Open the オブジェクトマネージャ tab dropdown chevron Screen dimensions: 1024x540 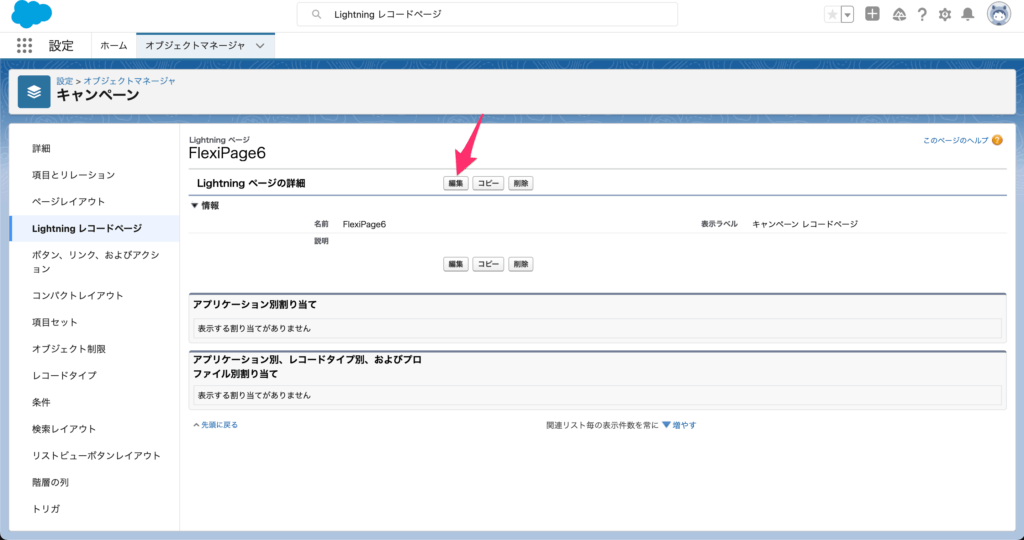pos(261,46)
